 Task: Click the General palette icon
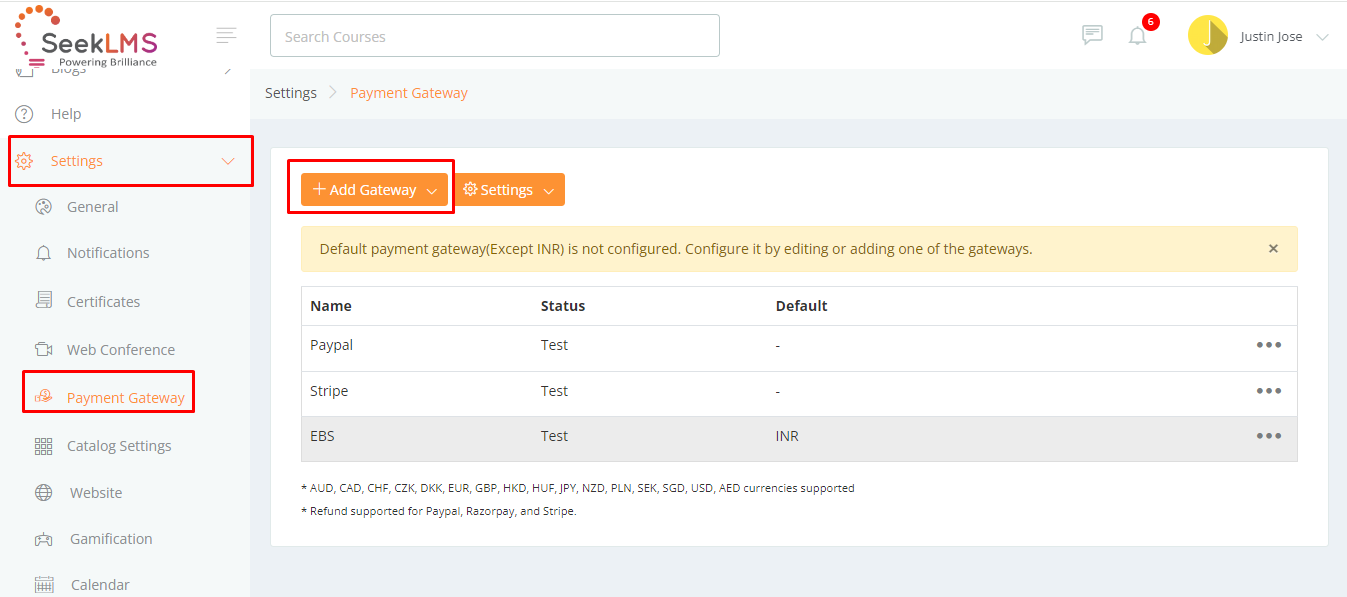(43, 207)
